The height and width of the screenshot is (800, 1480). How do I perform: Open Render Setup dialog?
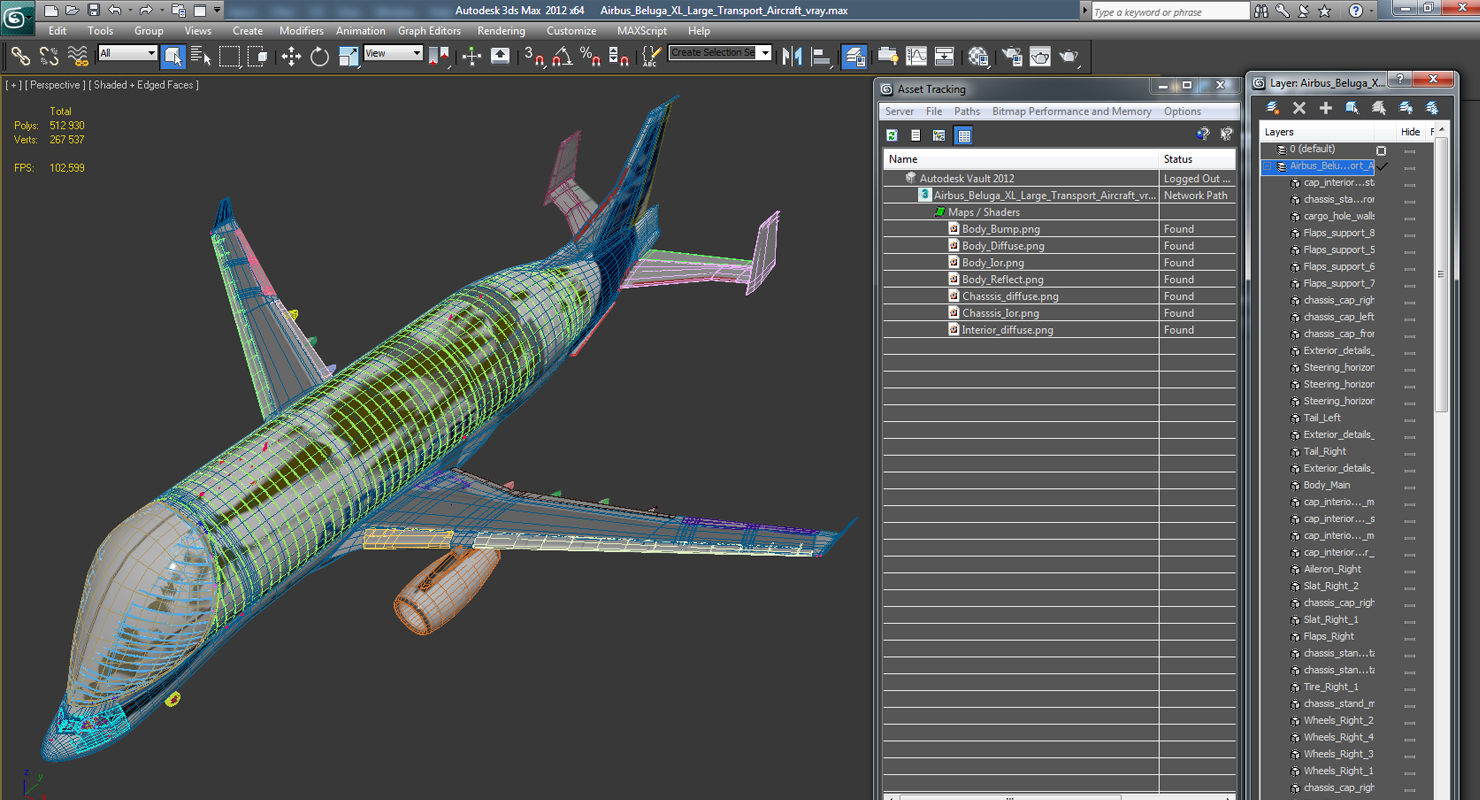pyautogui.click(x=1012, y=56)
